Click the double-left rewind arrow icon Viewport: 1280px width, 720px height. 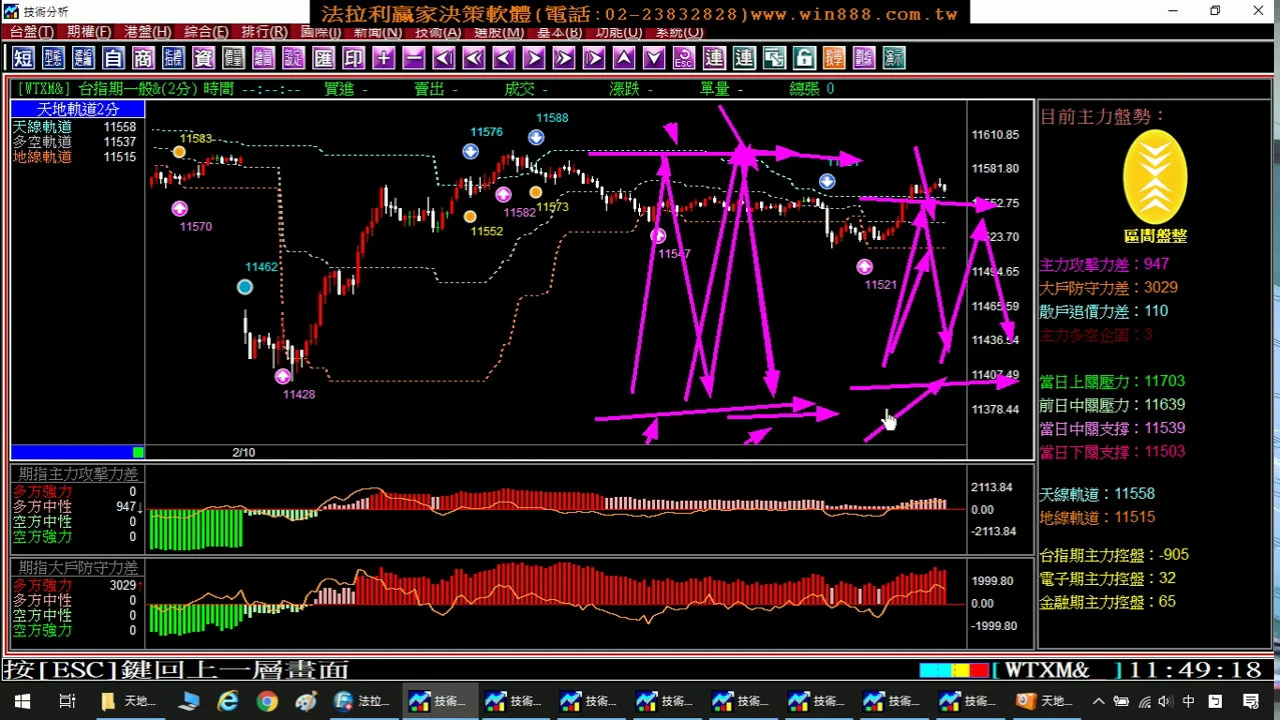point(473,58)
